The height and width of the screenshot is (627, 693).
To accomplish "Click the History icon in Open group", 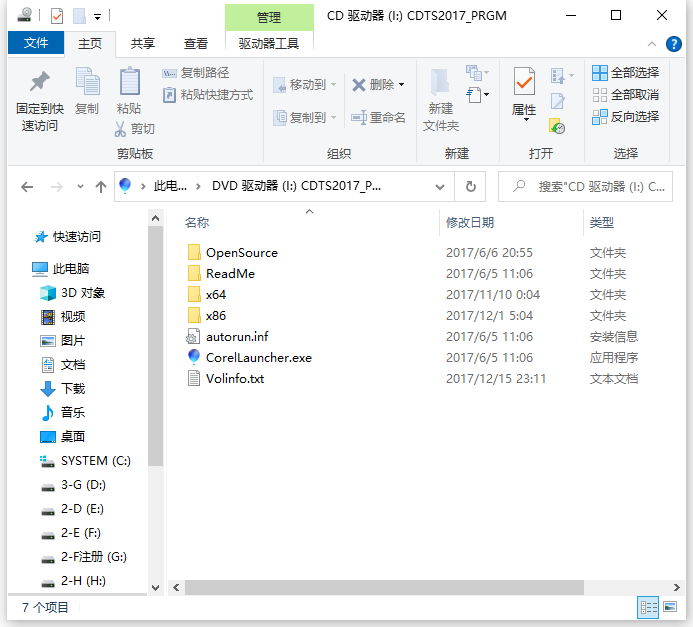I will pos(557,126).
